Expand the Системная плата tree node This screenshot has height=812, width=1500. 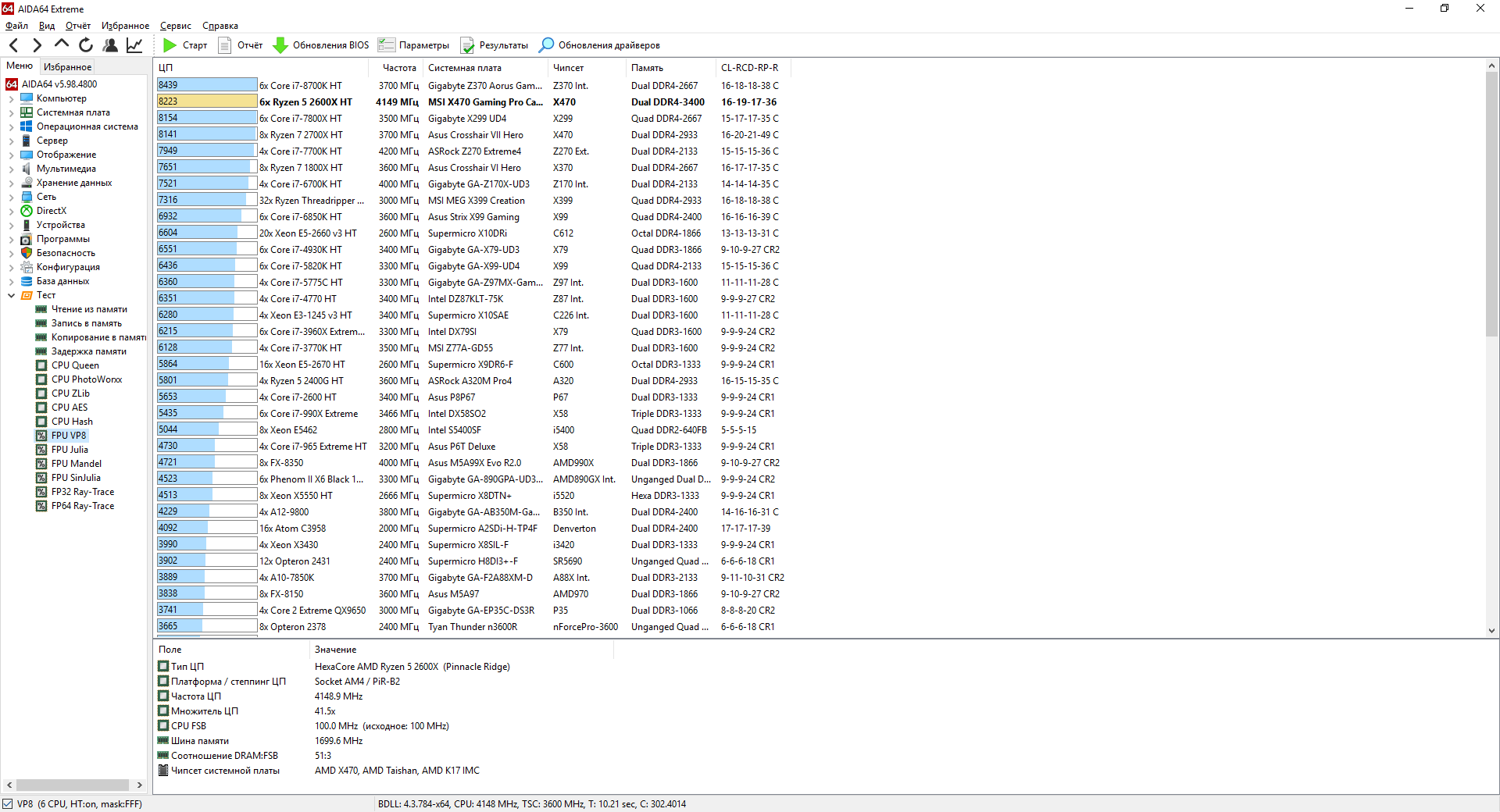point(11,112)
